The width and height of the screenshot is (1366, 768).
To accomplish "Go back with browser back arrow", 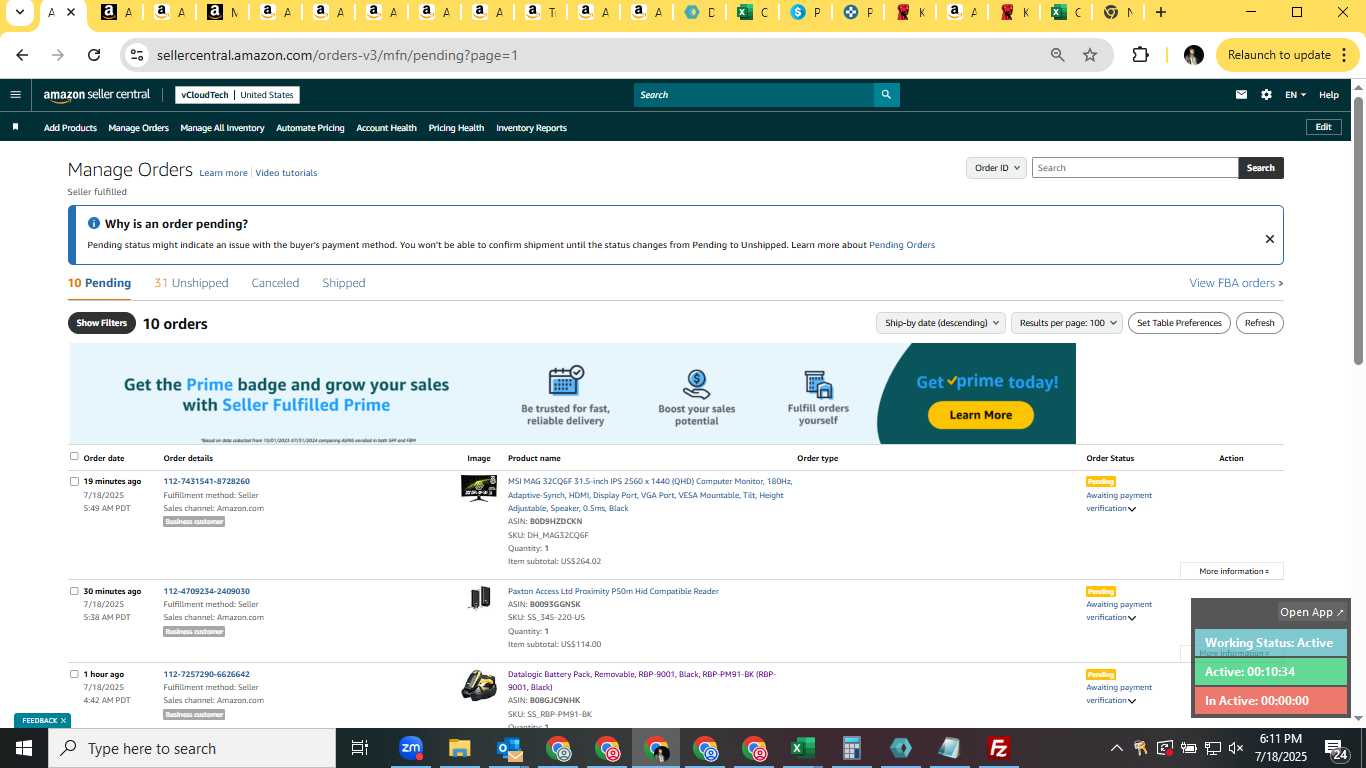I will click(22, 55).
